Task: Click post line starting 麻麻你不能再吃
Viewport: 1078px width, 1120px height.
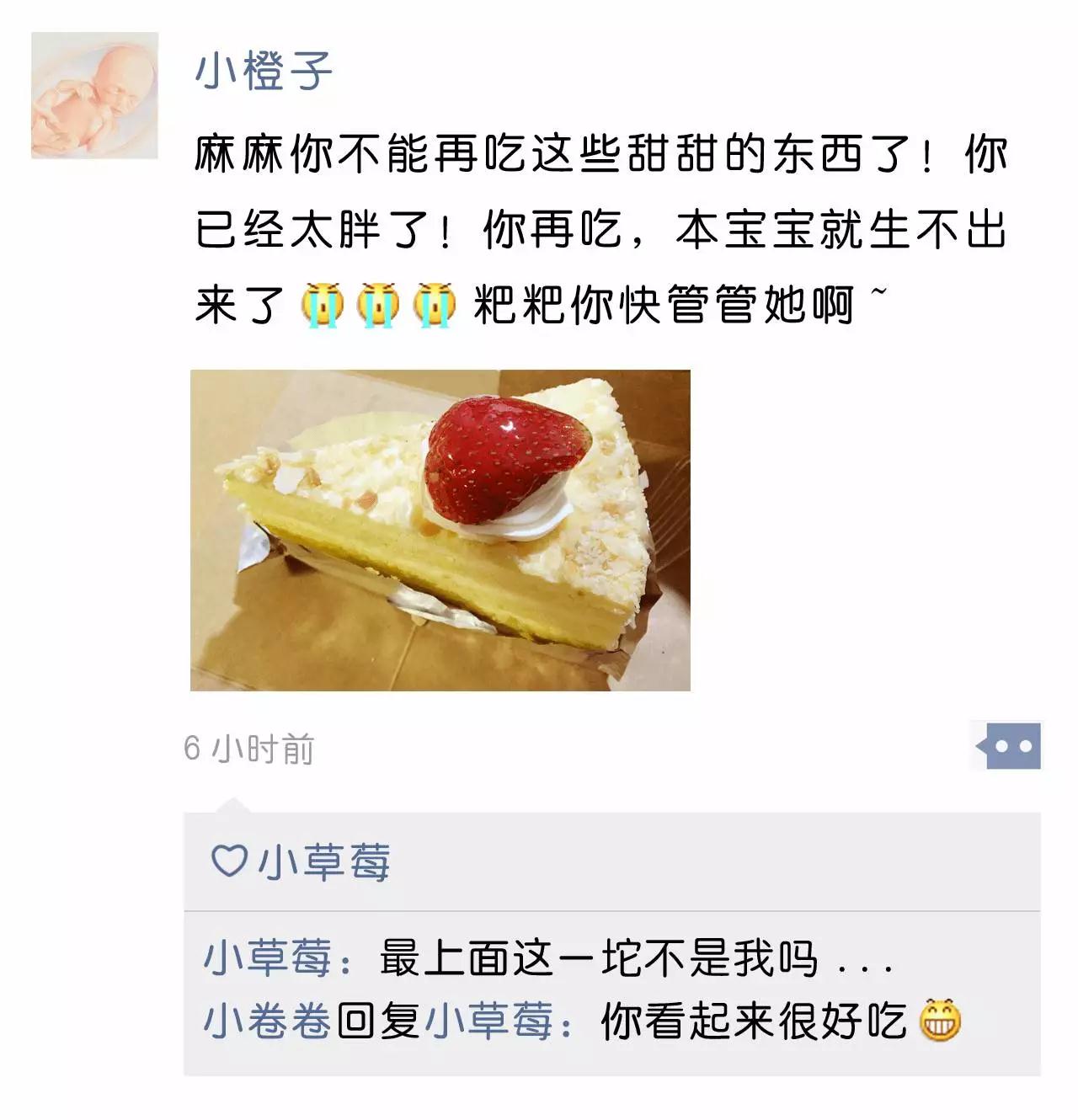Action: click(x=601, y=154)
